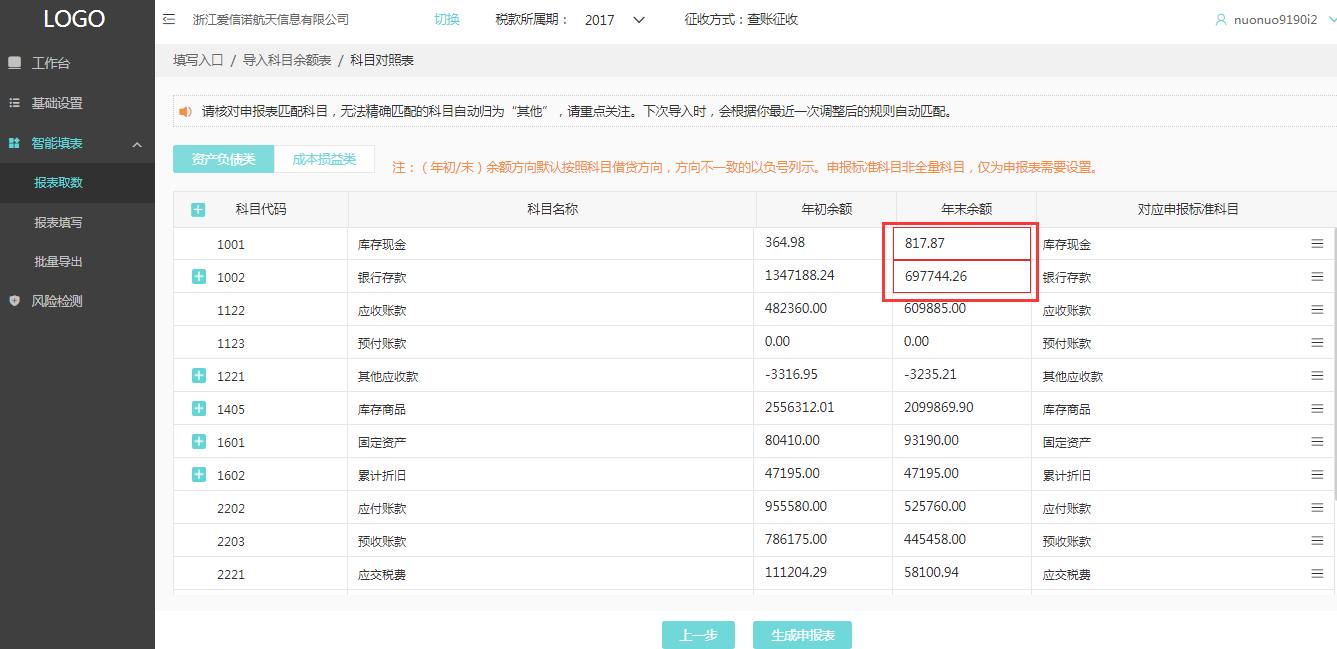Image resolution: width=1337 pixels, height=649 pixels.
Task: Click the LOGO in the top-left
Action: click(74, 19)
